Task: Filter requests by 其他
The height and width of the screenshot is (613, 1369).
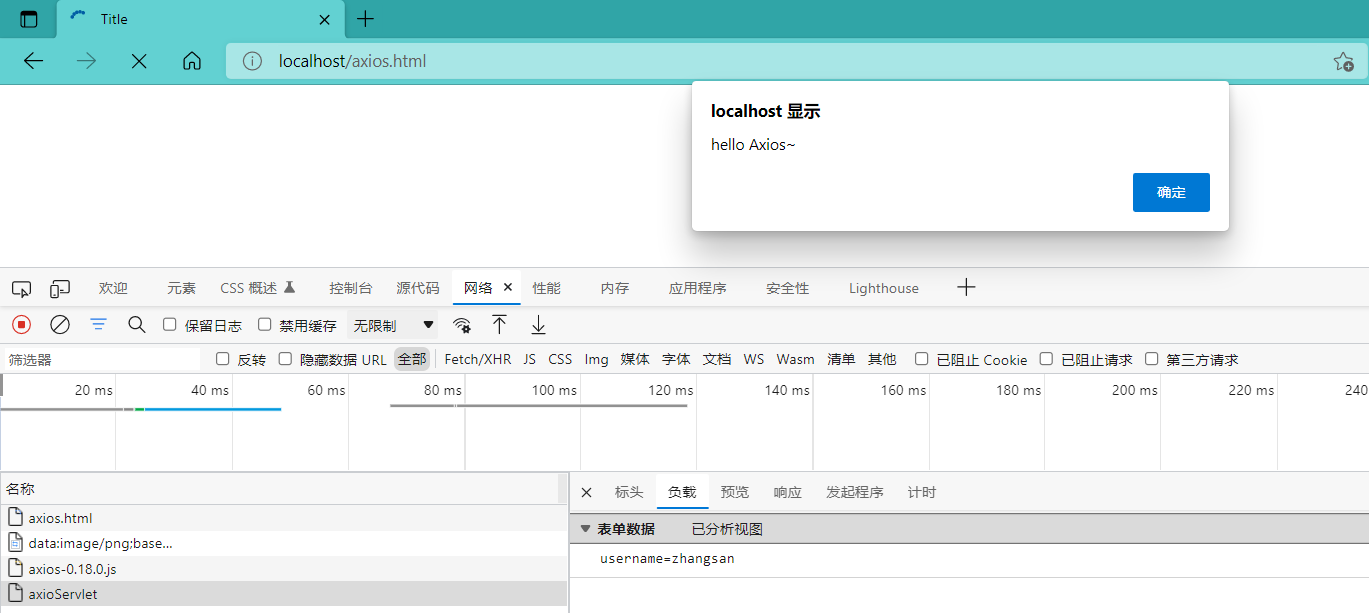Action: click(x=882, y=359)
